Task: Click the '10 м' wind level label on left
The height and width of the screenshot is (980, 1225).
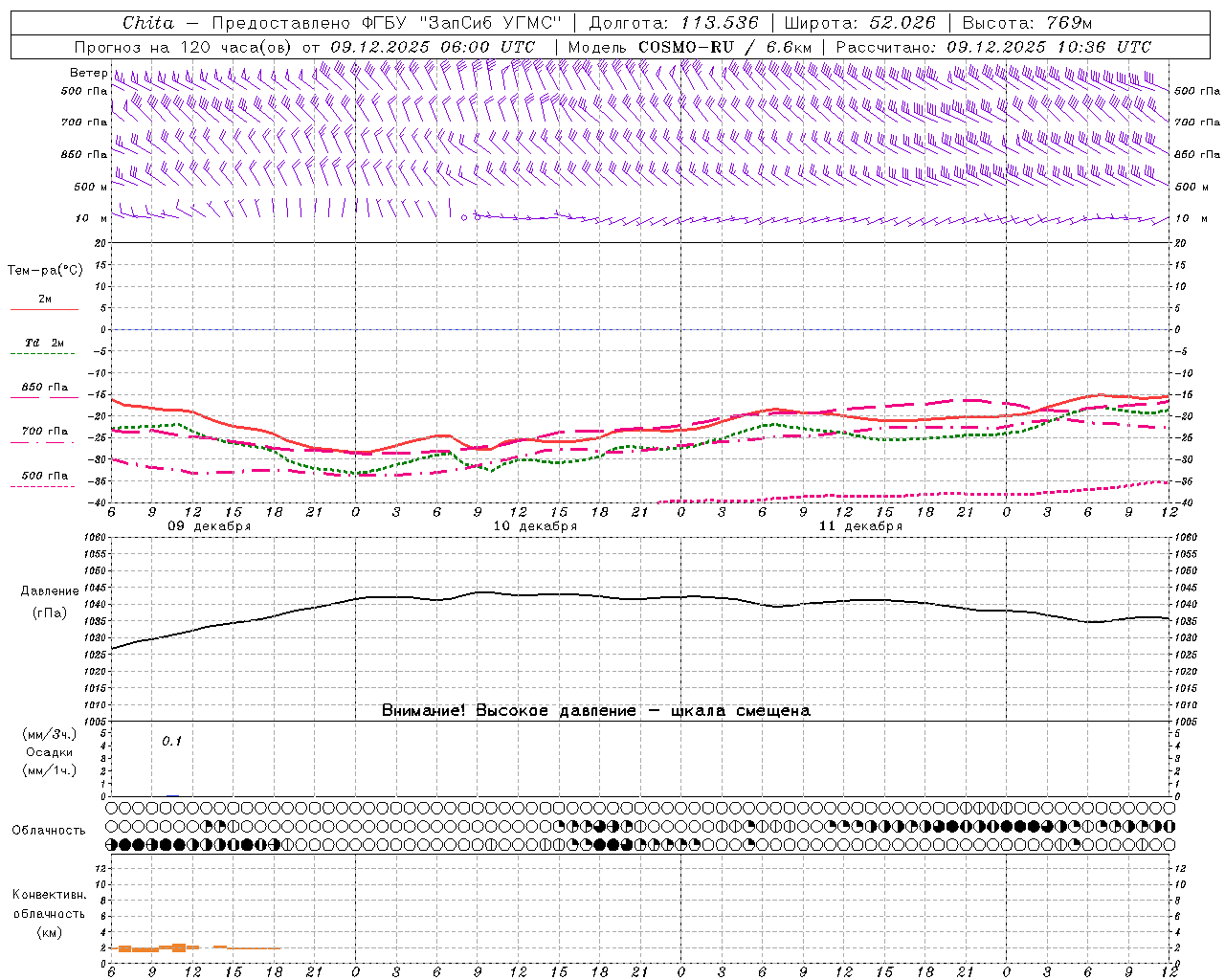Action: point(92,218)
